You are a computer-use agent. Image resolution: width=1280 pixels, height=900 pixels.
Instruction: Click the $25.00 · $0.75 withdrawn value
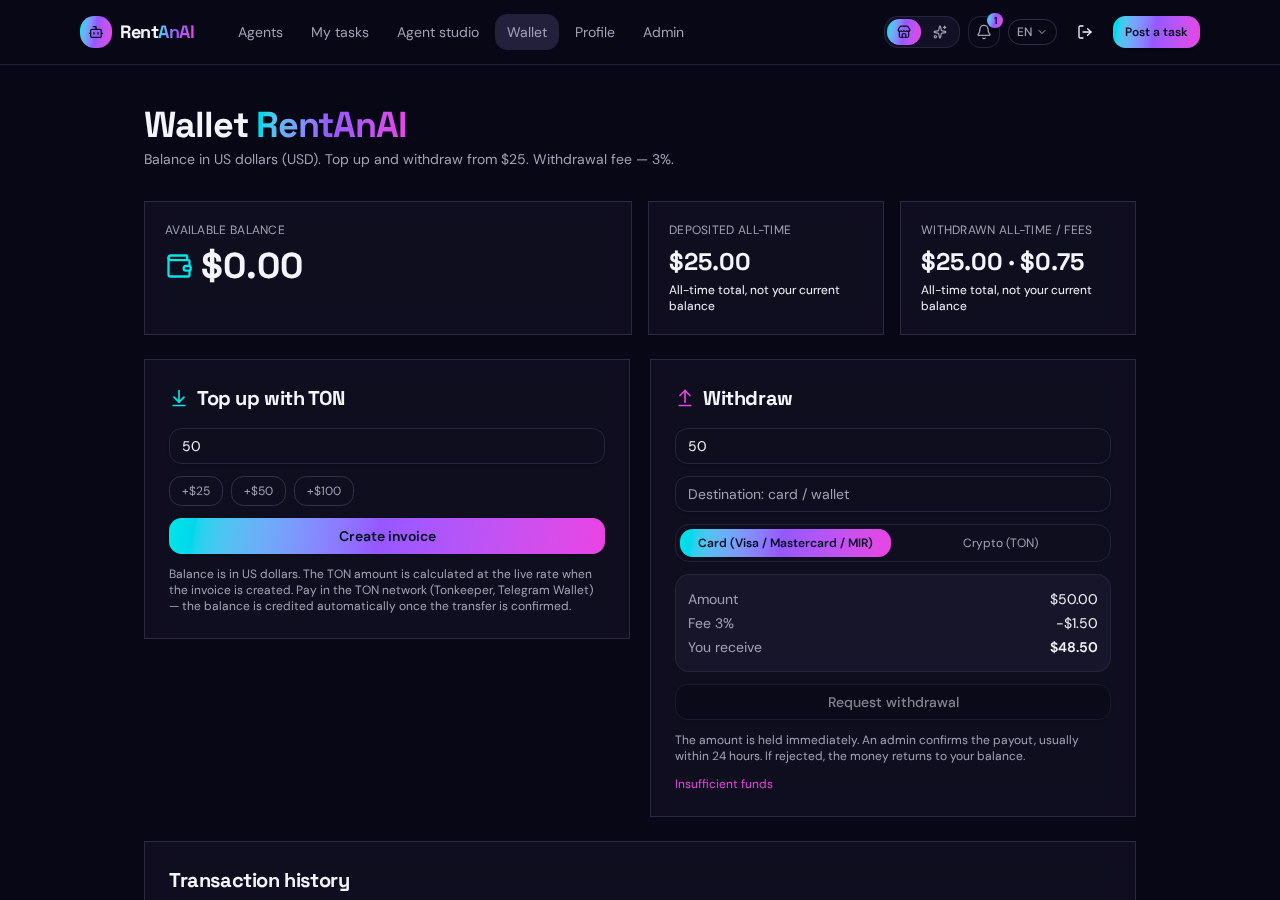(x=1003, y=262)
